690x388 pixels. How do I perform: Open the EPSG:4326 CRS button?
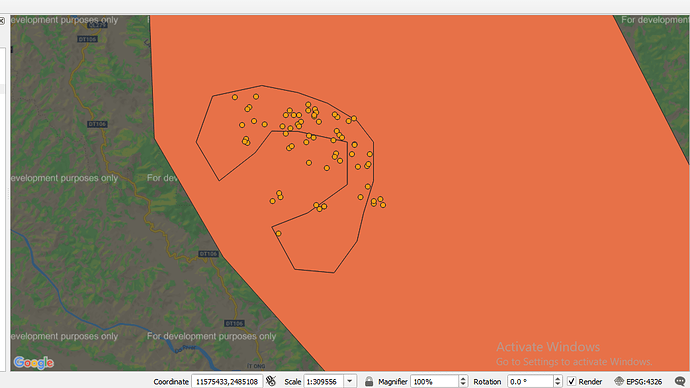point(638,381)
